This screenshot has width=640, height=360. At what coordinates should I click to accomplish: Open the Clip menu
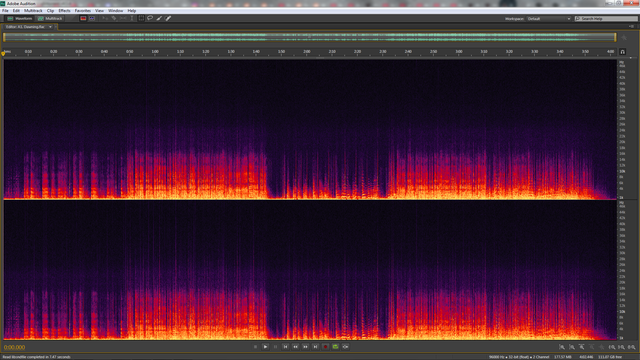point(50,11)
